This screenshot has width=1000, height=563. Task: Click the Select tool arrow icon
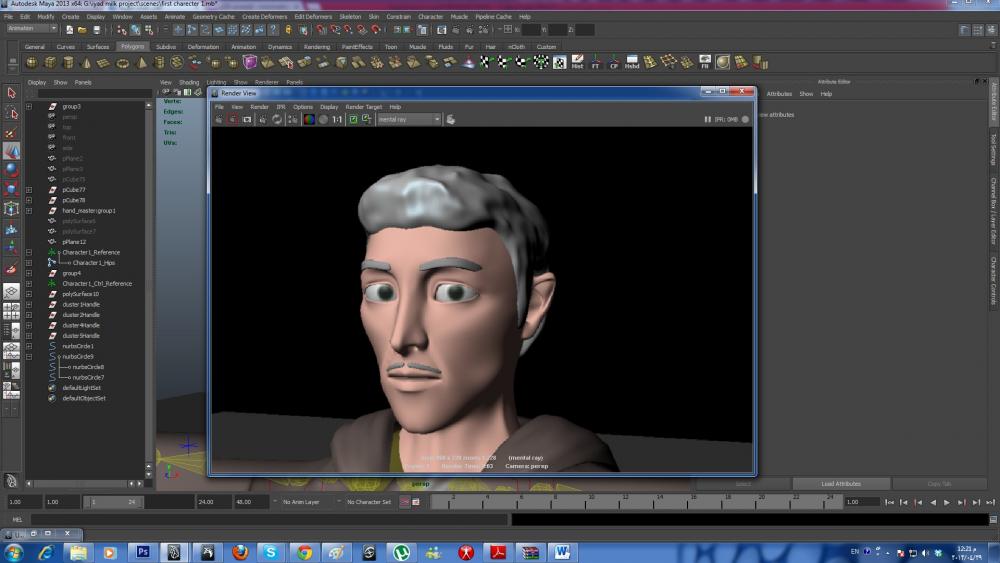click(x=11, y=93)
